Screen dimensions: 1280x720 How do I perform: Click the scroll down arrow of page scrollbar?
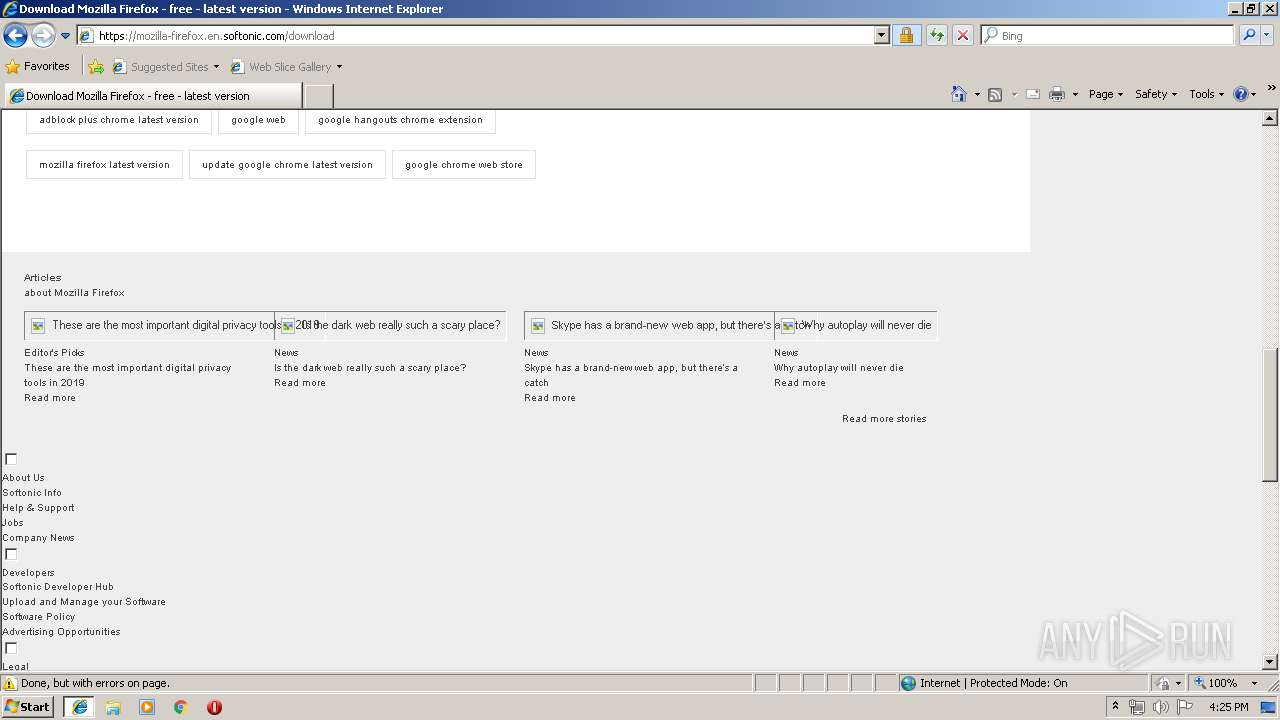[x=1270, y=662]
